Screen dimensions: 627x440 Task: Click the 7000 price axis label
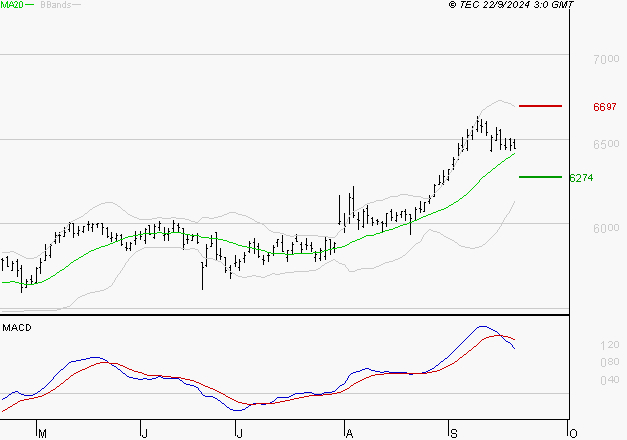[x=606, y=59]
